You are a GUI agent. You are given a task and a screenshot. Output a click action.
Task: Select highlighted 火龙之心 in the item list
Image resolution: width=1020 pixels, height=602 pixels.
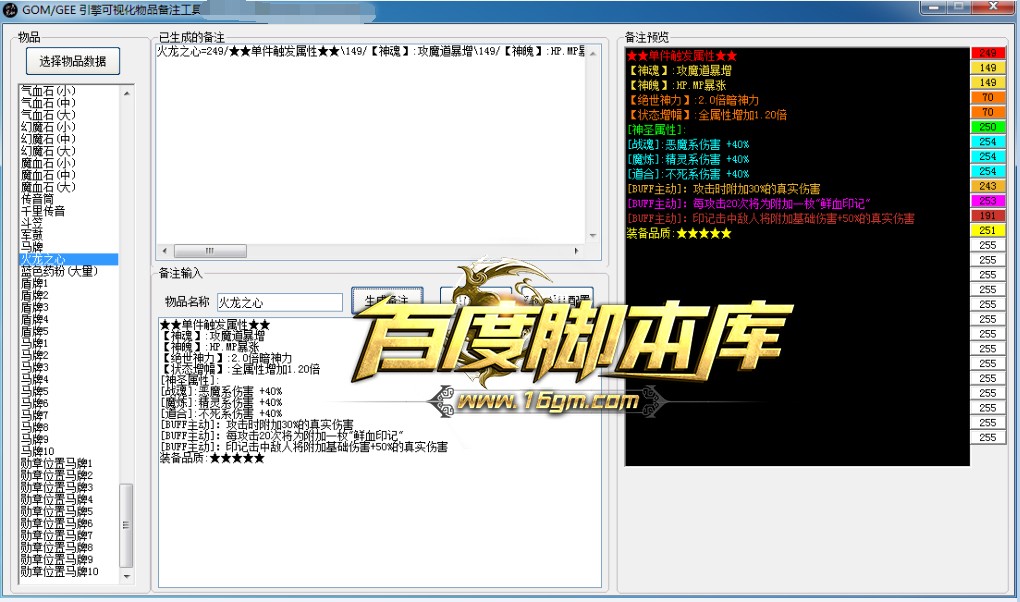69,259
